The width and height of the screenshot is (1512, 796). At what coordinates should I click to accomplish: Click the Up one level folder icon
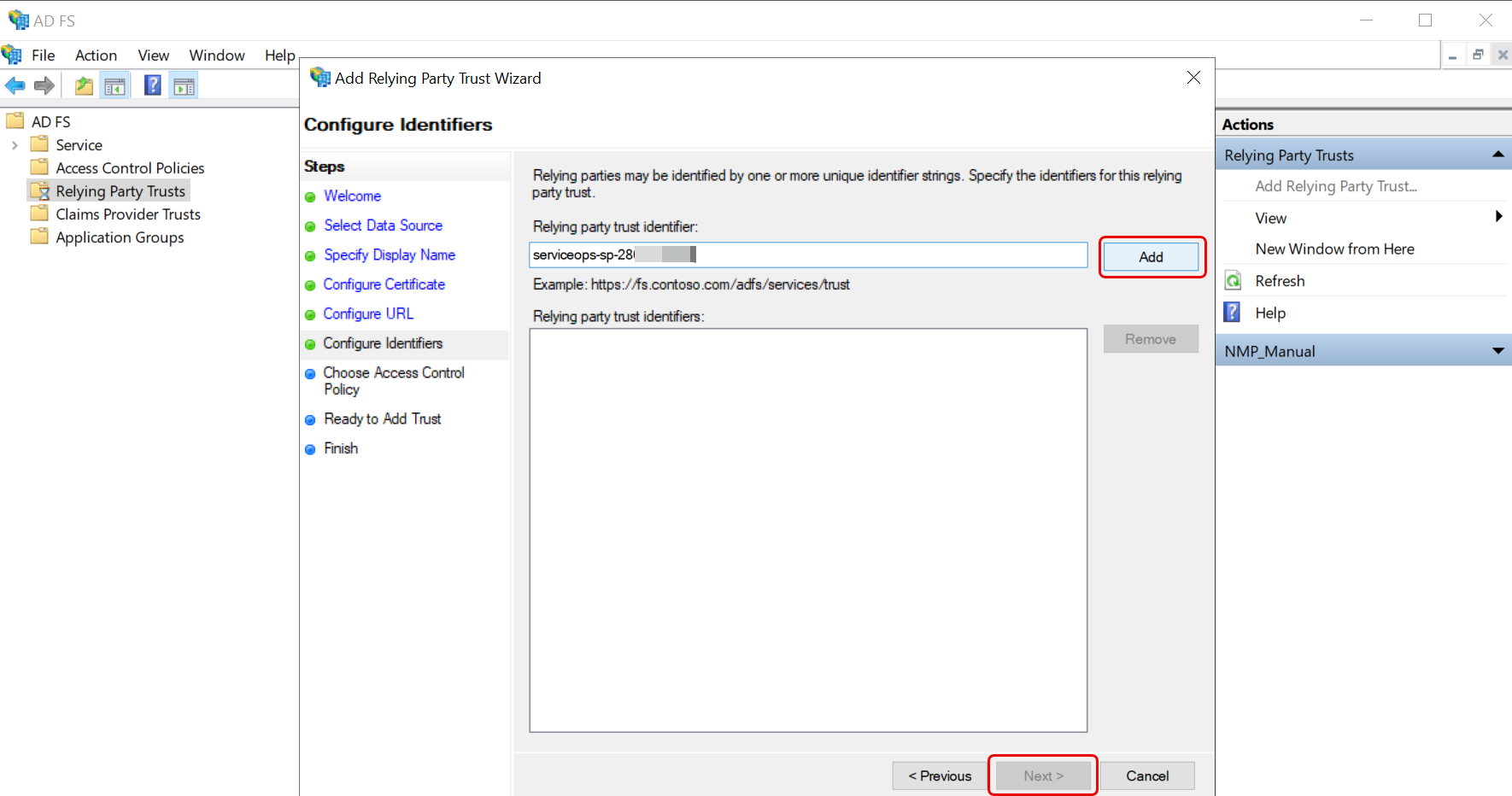[x=84, y=85]
